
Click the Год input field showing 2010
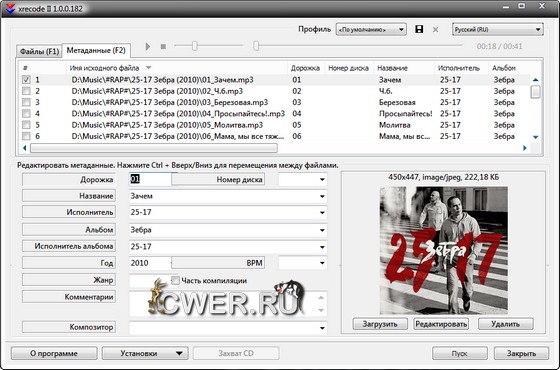150,263
